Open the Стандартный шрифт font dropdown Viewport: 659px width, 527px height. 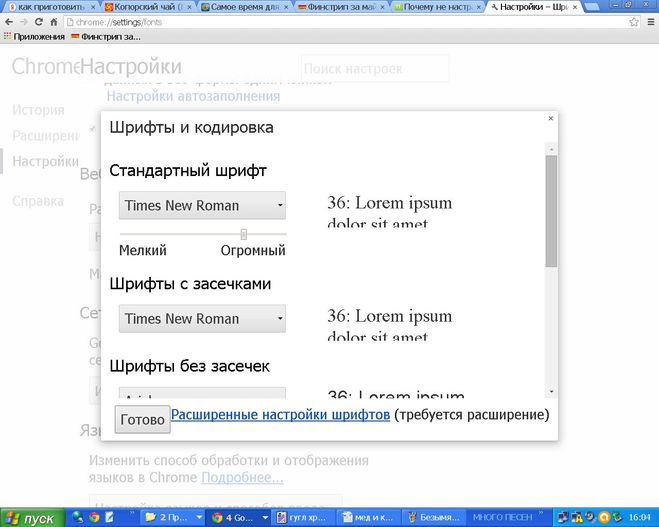pyautogui.click(x=202, y=206)
